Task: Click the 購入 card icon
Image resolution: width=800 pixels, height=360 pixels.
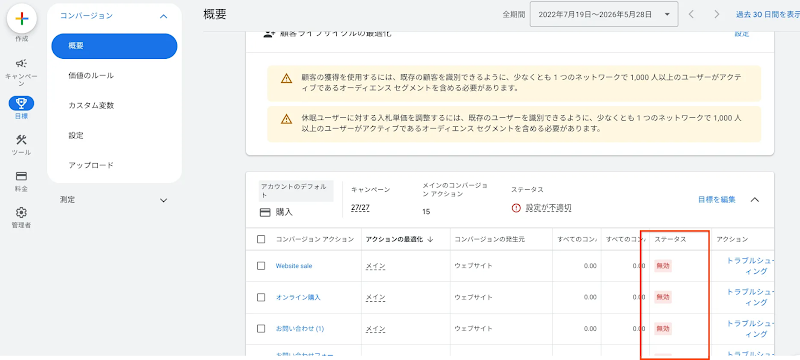Action: pyautogui.click(x=265, y=213)
